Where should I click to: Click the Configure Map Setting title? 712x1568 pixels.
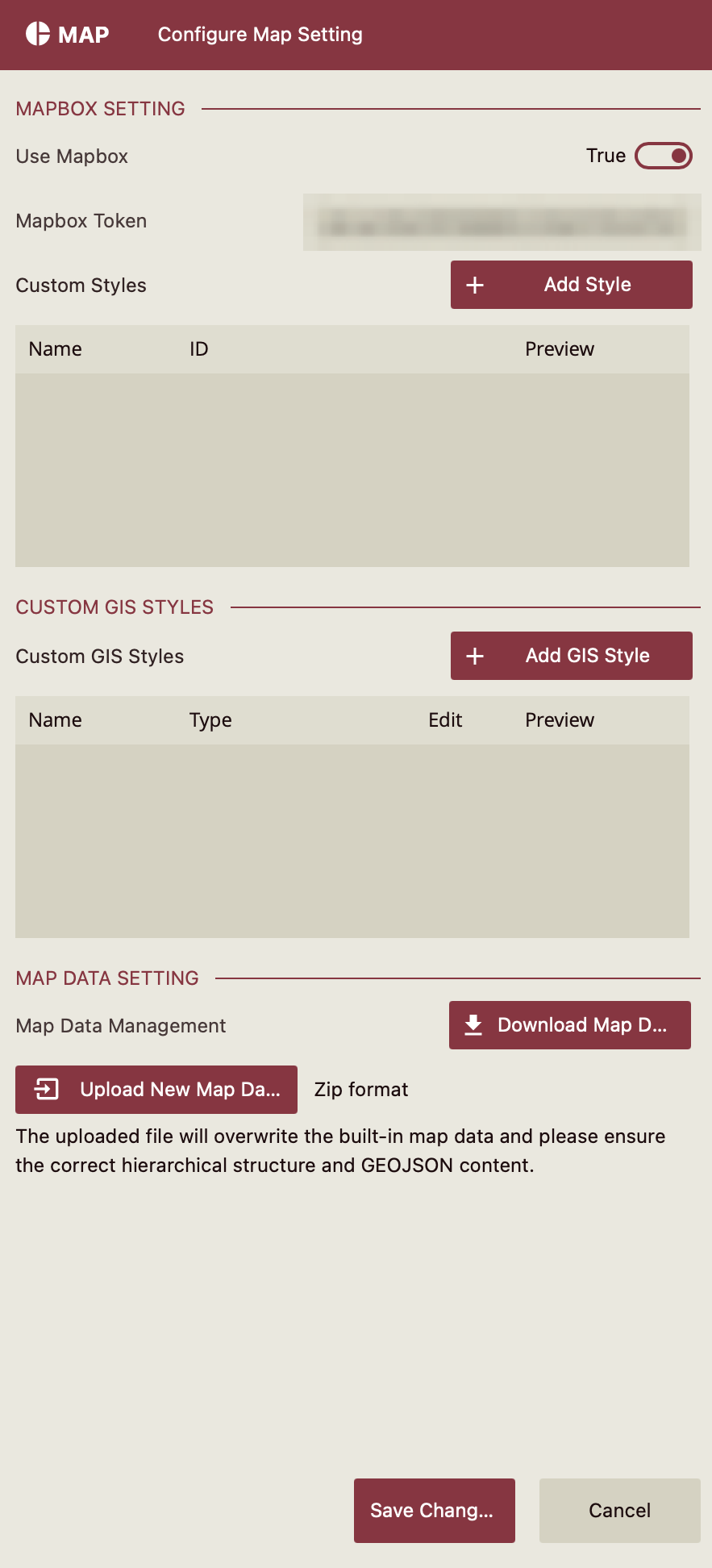[260, 35]
